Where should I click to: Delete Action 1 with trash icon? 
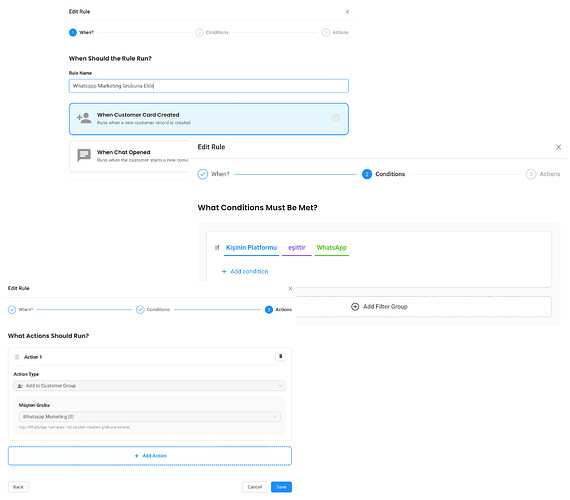280,357
